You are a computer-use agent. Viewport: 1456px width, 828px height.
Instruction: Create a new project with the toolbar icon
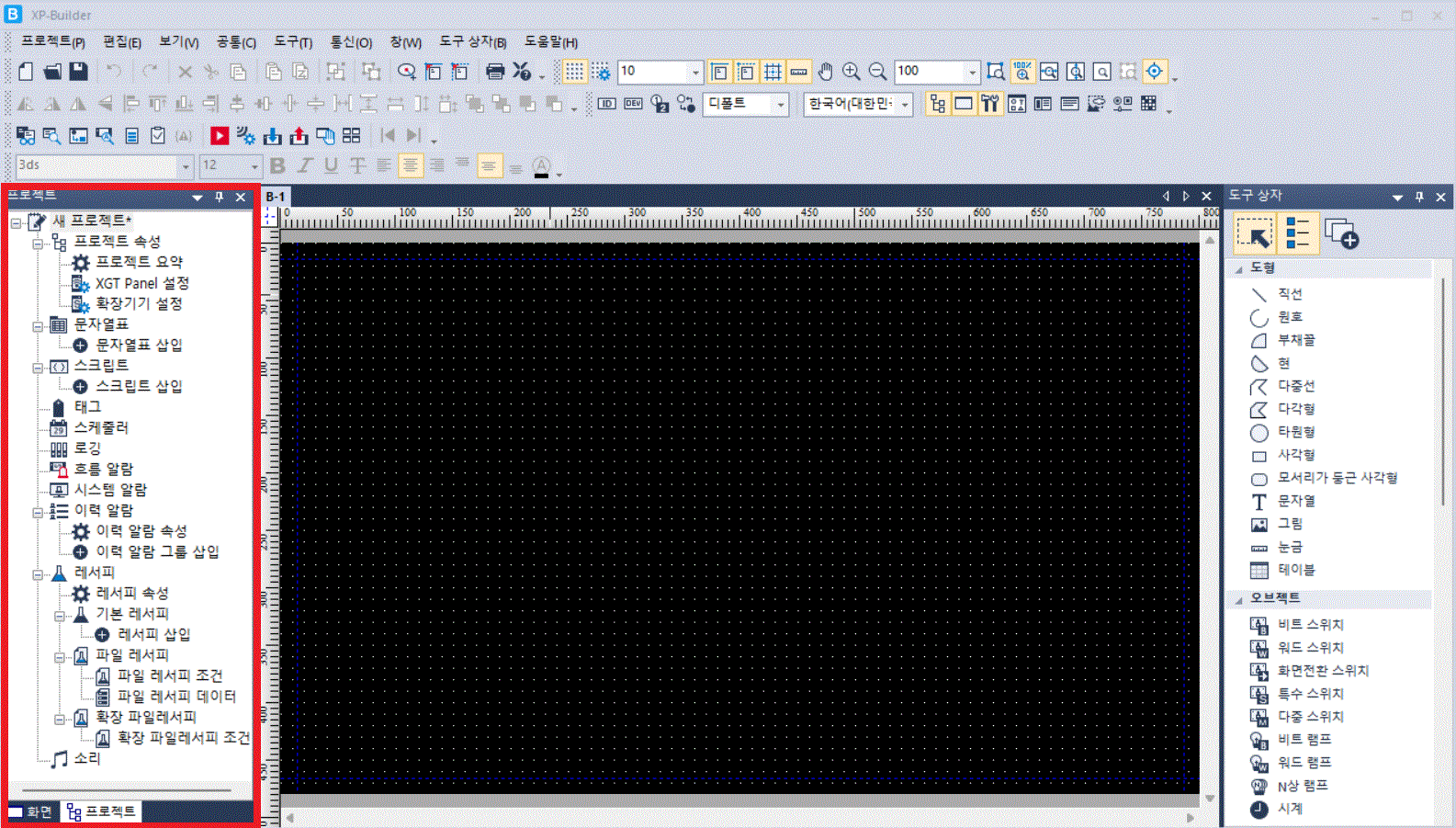click(x=26, y=72)
